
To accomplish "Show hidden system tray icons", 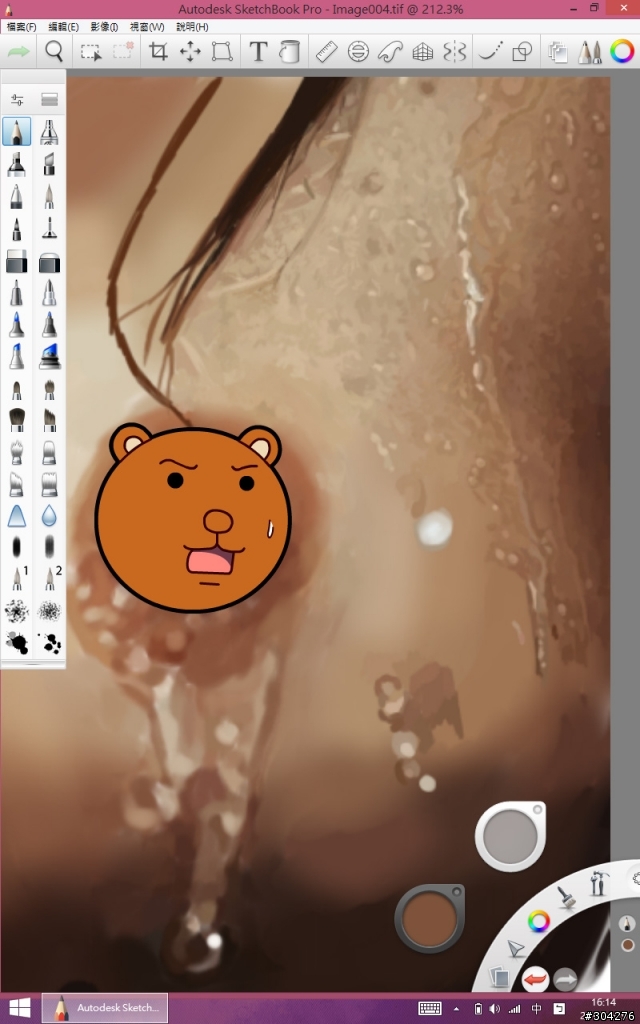I will tap(456, 1010).
